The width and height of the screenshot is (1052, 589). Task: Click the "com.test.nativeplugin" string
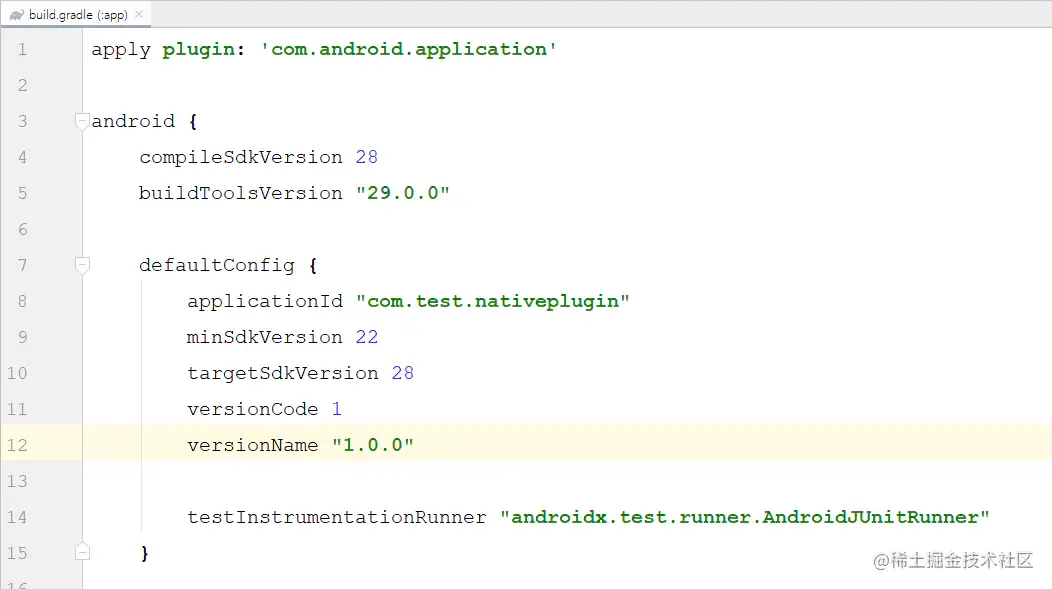[x=492, y=302]
